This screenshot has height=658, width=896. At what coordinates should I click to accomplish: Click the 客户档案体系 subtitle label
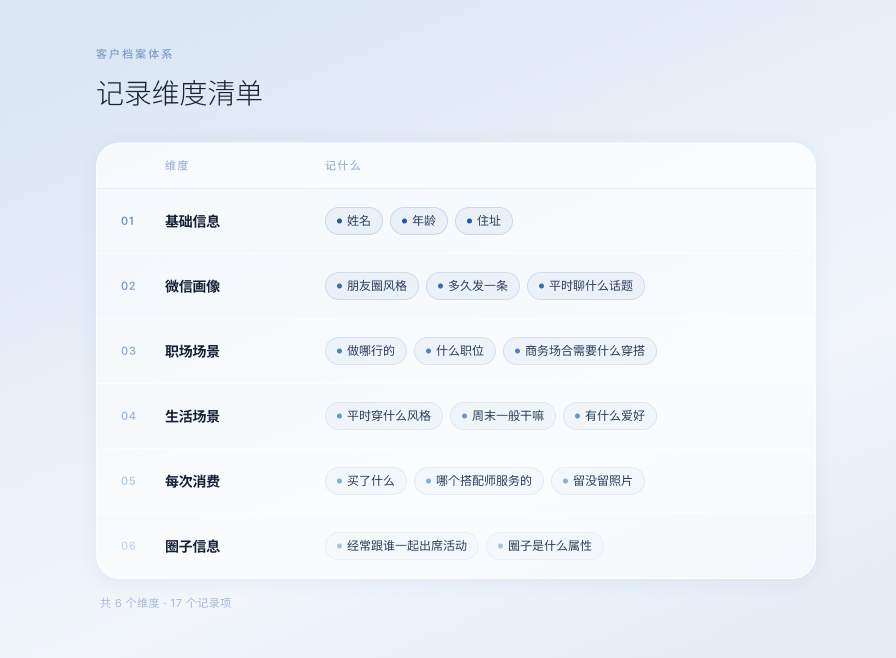pyautogui.click(x=134, y=54)
